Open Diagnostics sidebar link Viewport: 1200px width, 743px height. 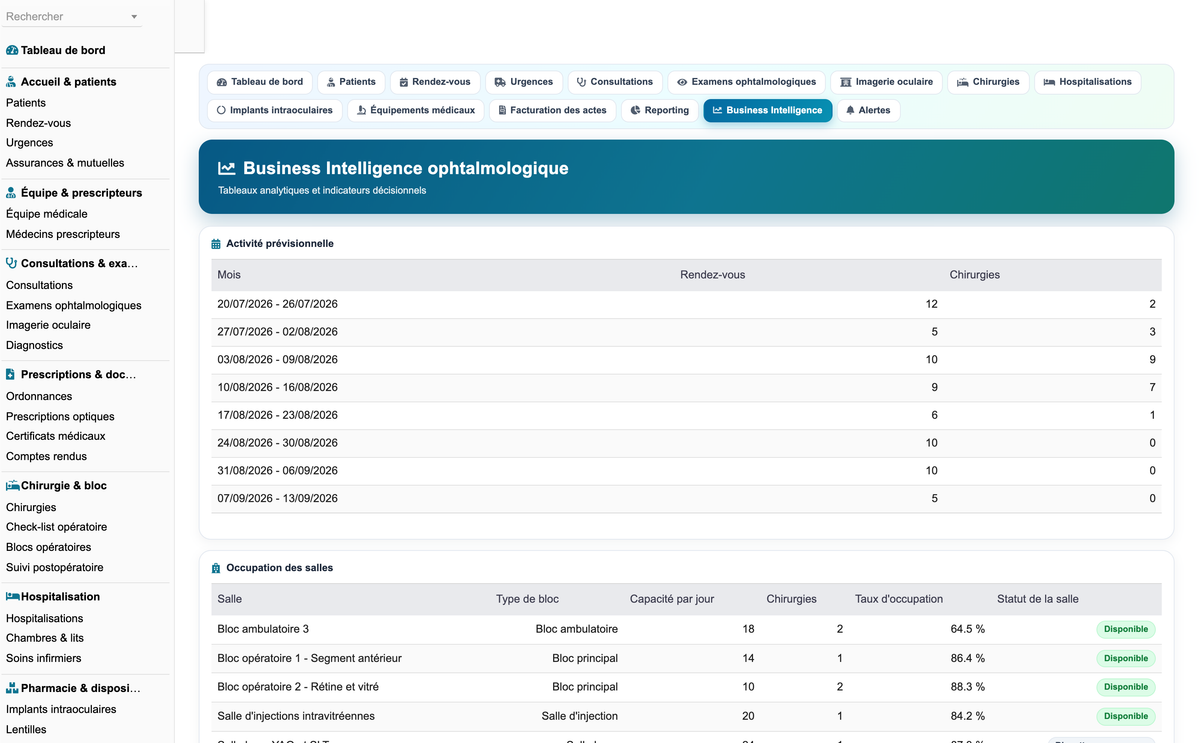tap(34, 345)
